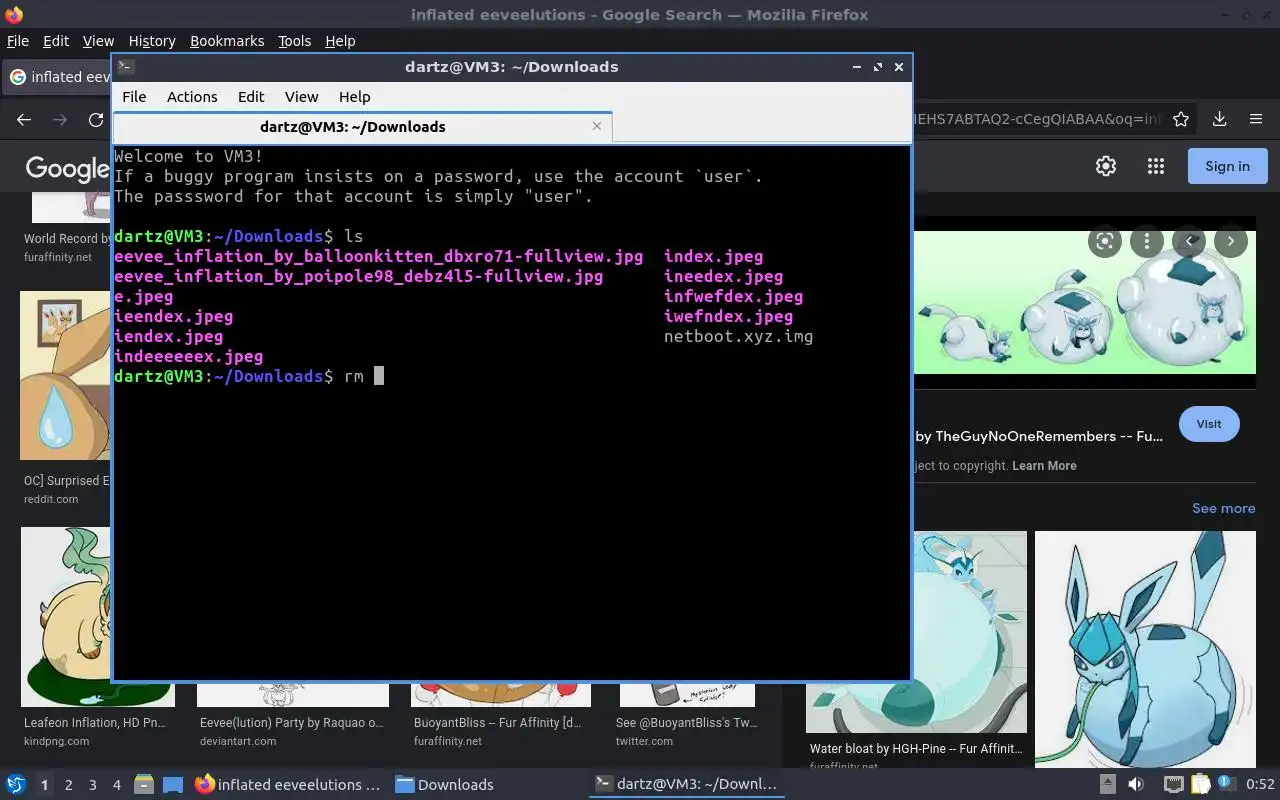Screen dimensions: 1280x800
Task: Click show desktop icon in taskbar
Action: (x=173, y=784)
